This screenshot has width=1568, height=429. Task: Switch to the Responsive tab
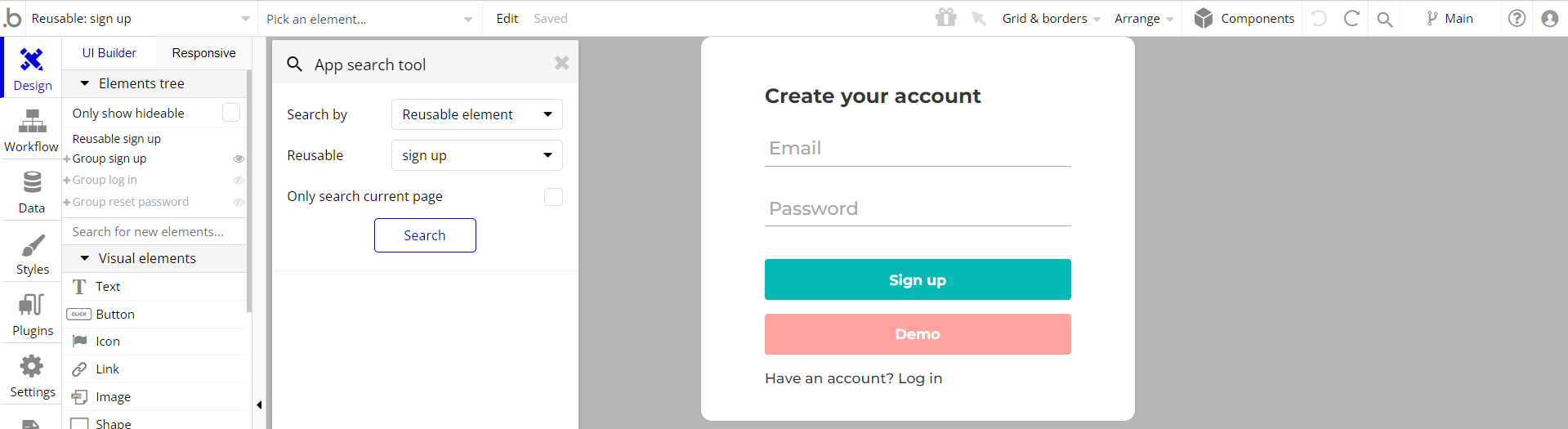tap(203, 53)
